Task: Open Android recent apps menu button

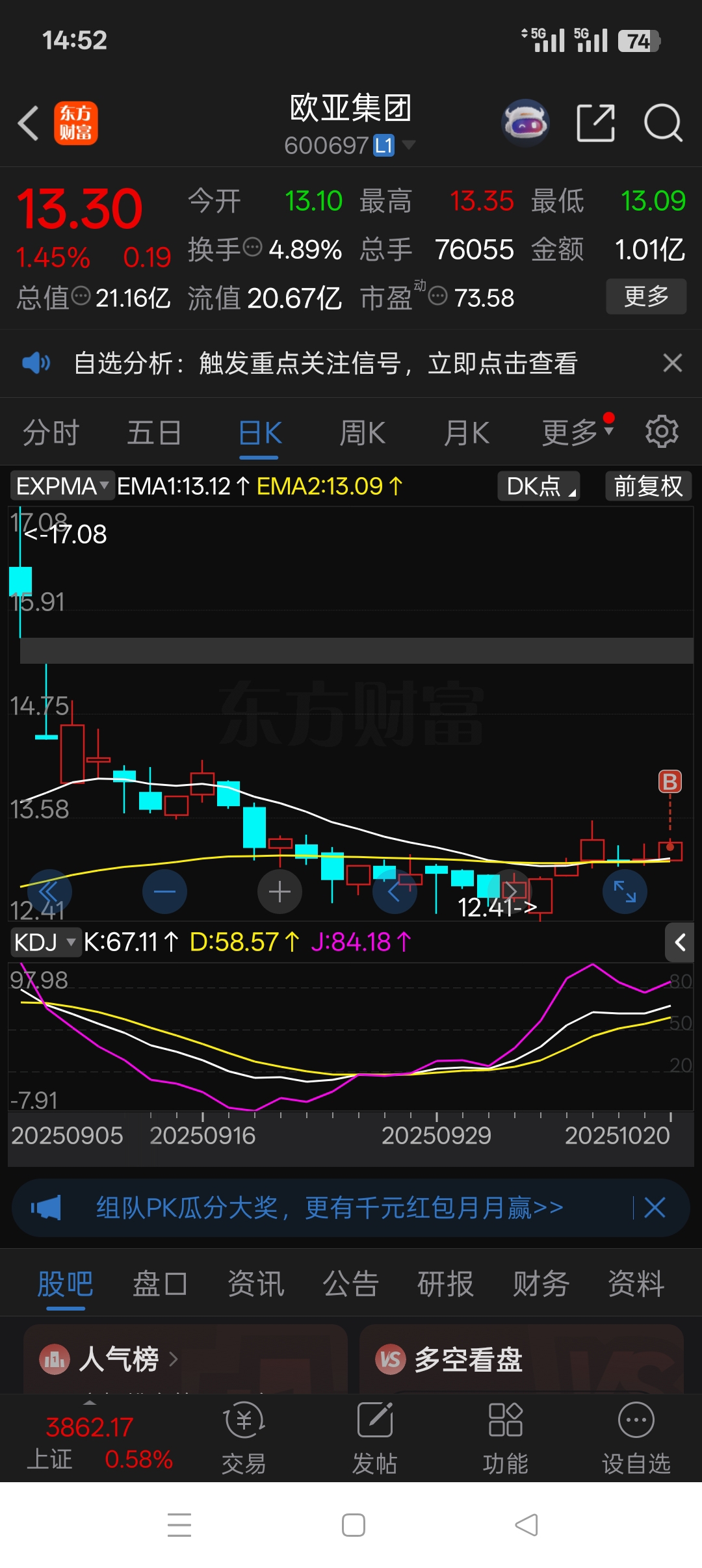Action: point(179,1525)
